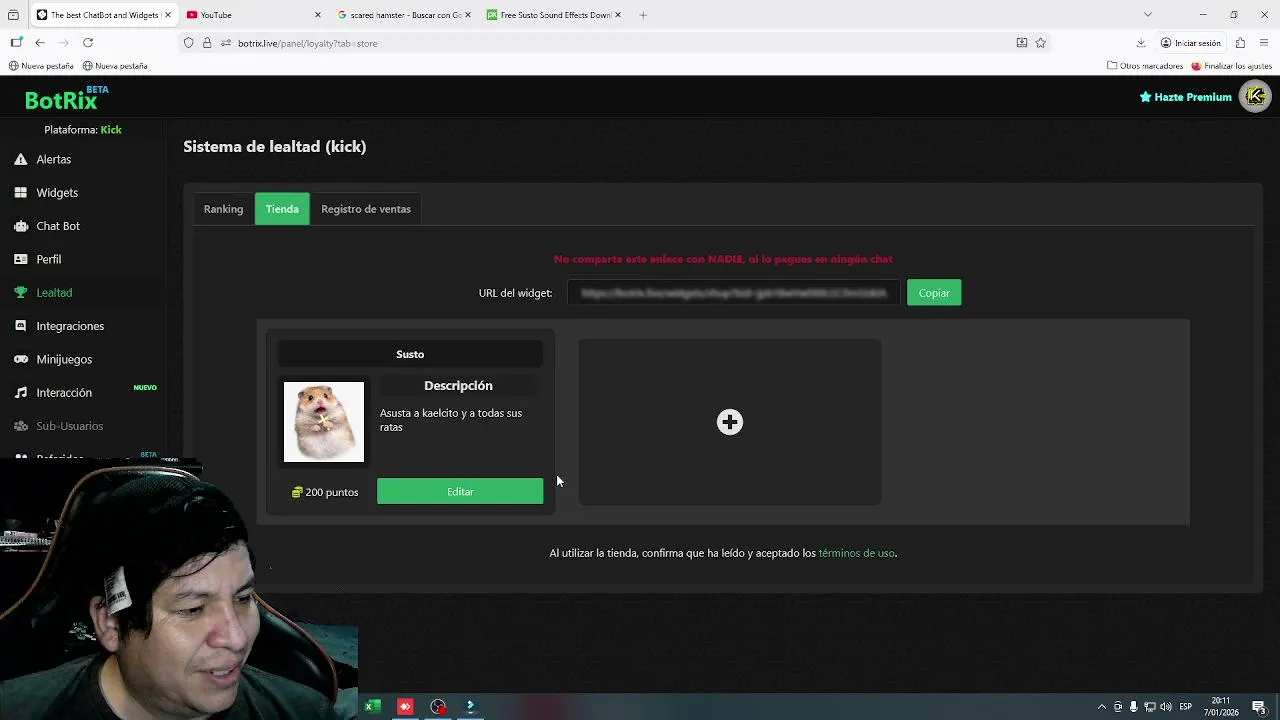Open the notification center icon
1280x720 pixels.
tap(1259, 707)
